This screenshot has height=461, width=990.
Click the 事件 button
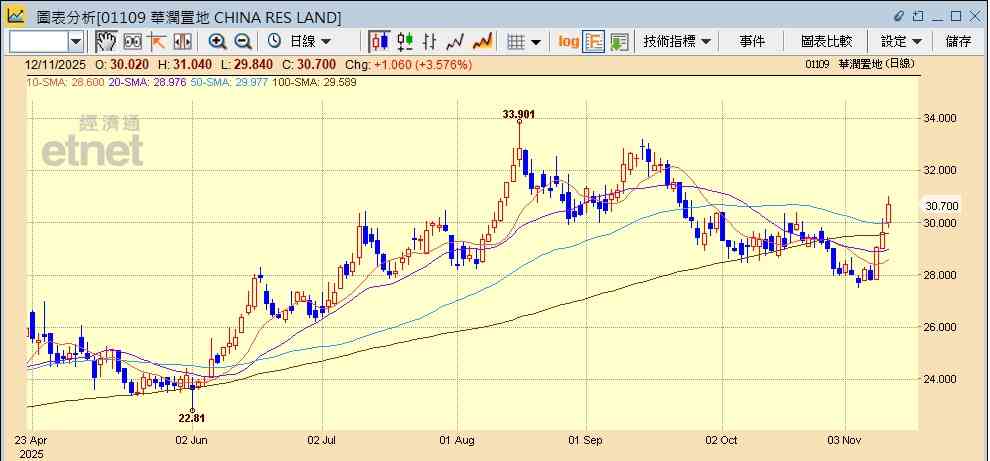pos(752,42)
